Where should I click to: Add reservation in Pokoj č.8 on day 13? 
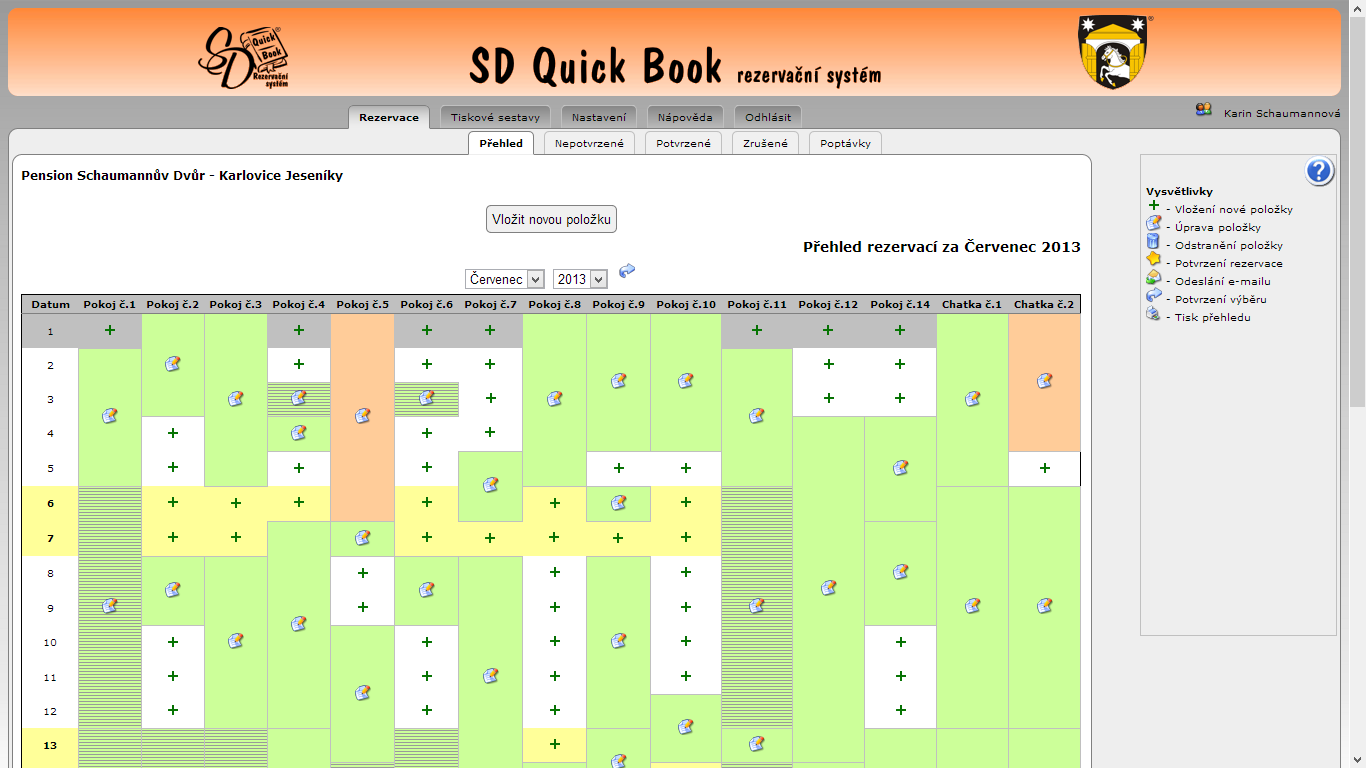[x=555, y=744]
